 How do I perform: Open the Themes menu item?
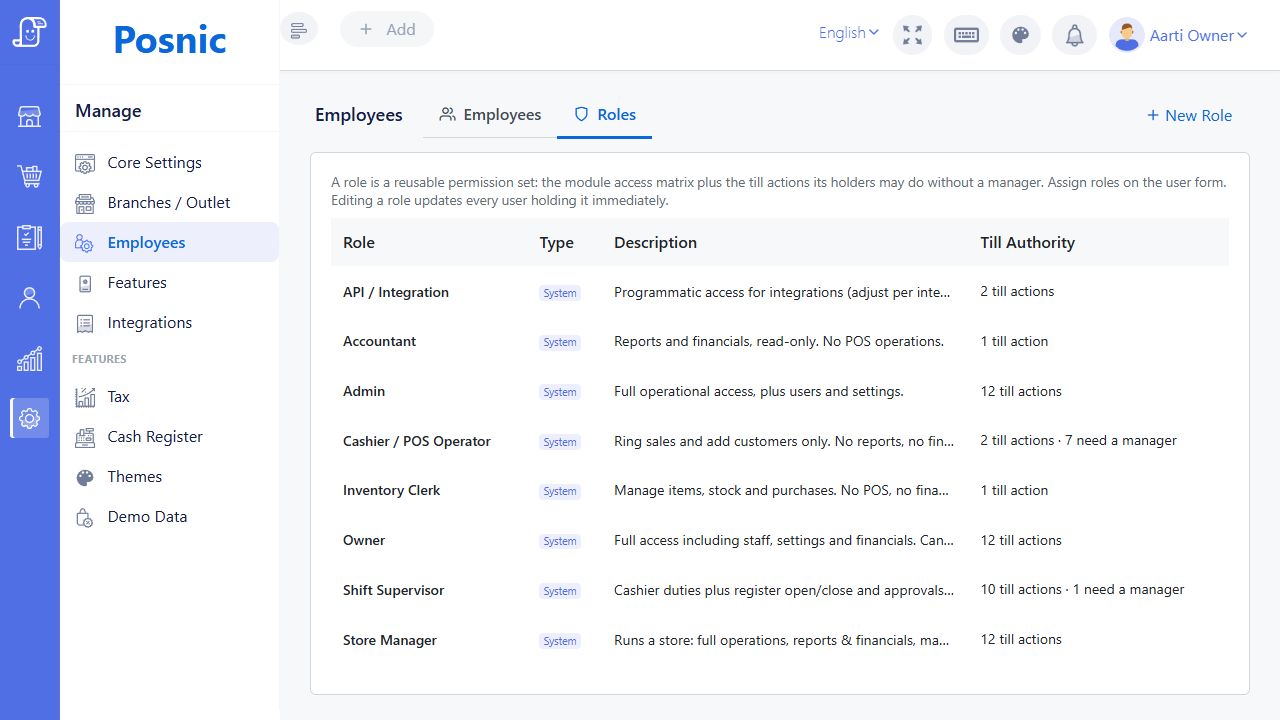pos(170,477)
